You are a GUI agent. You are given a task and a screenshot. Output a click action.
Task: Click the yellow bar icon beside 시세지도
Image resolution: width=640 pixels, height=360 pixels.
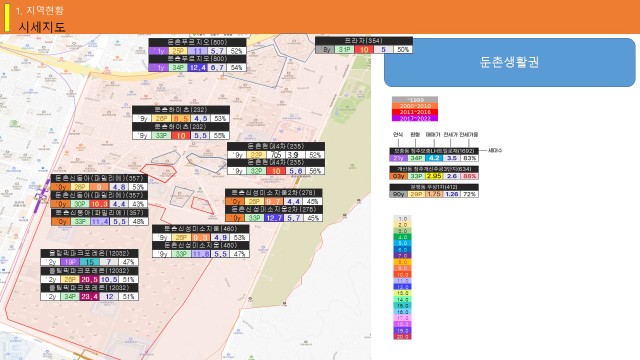point(7,17)
